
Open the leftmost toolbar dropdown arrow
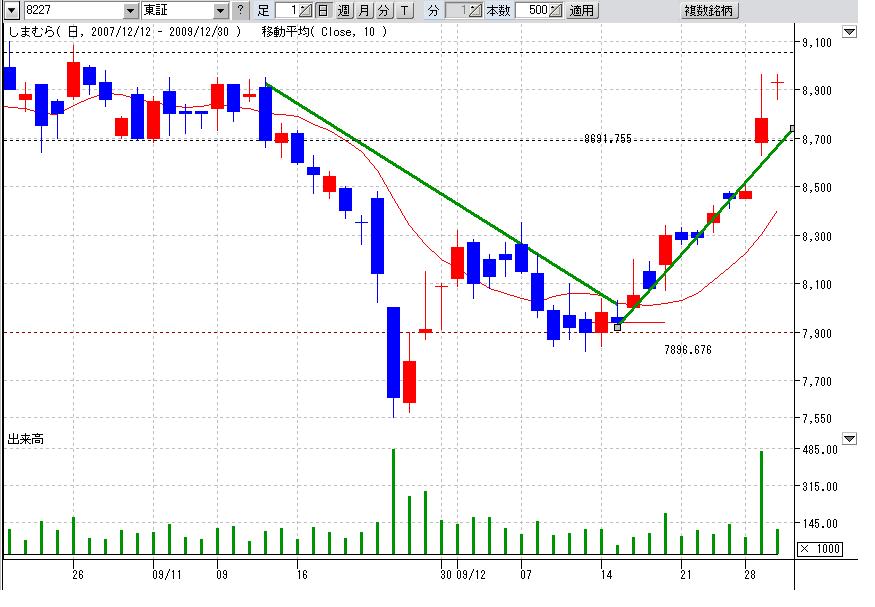[9, 11]
